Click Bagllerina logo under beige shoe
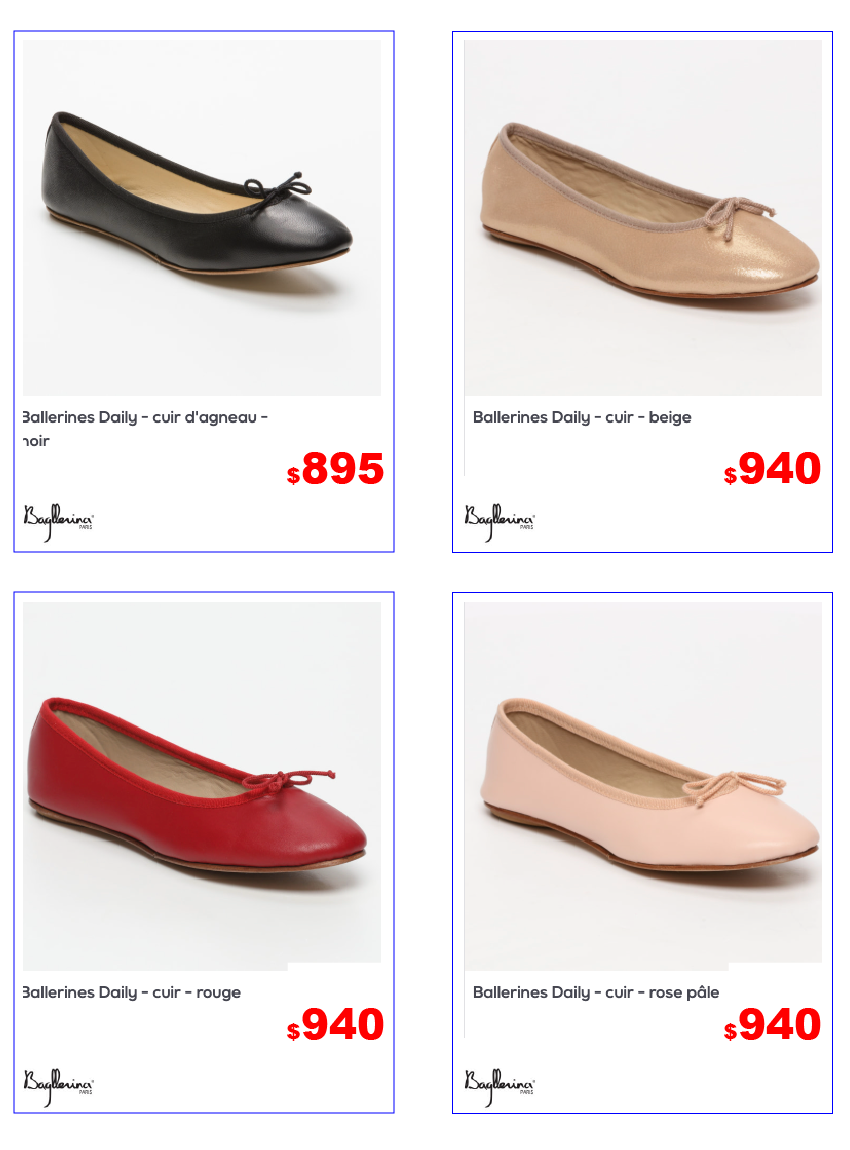Image resolution: width=850 pixels, height=1150 pixels. click(499, 521)
